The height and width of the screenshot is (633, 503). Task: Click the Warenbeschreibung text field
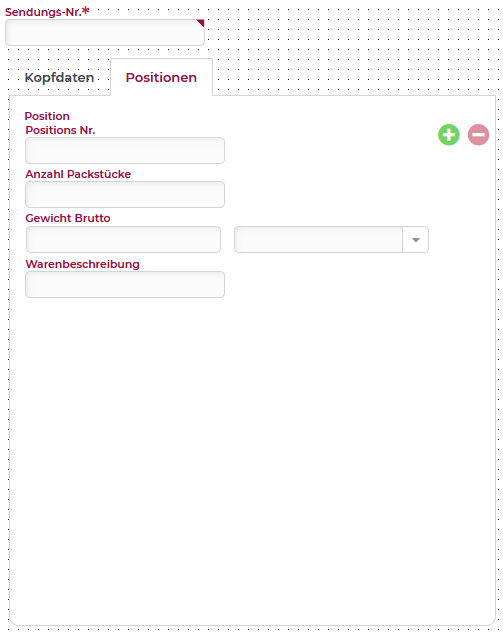pos(125,285)
